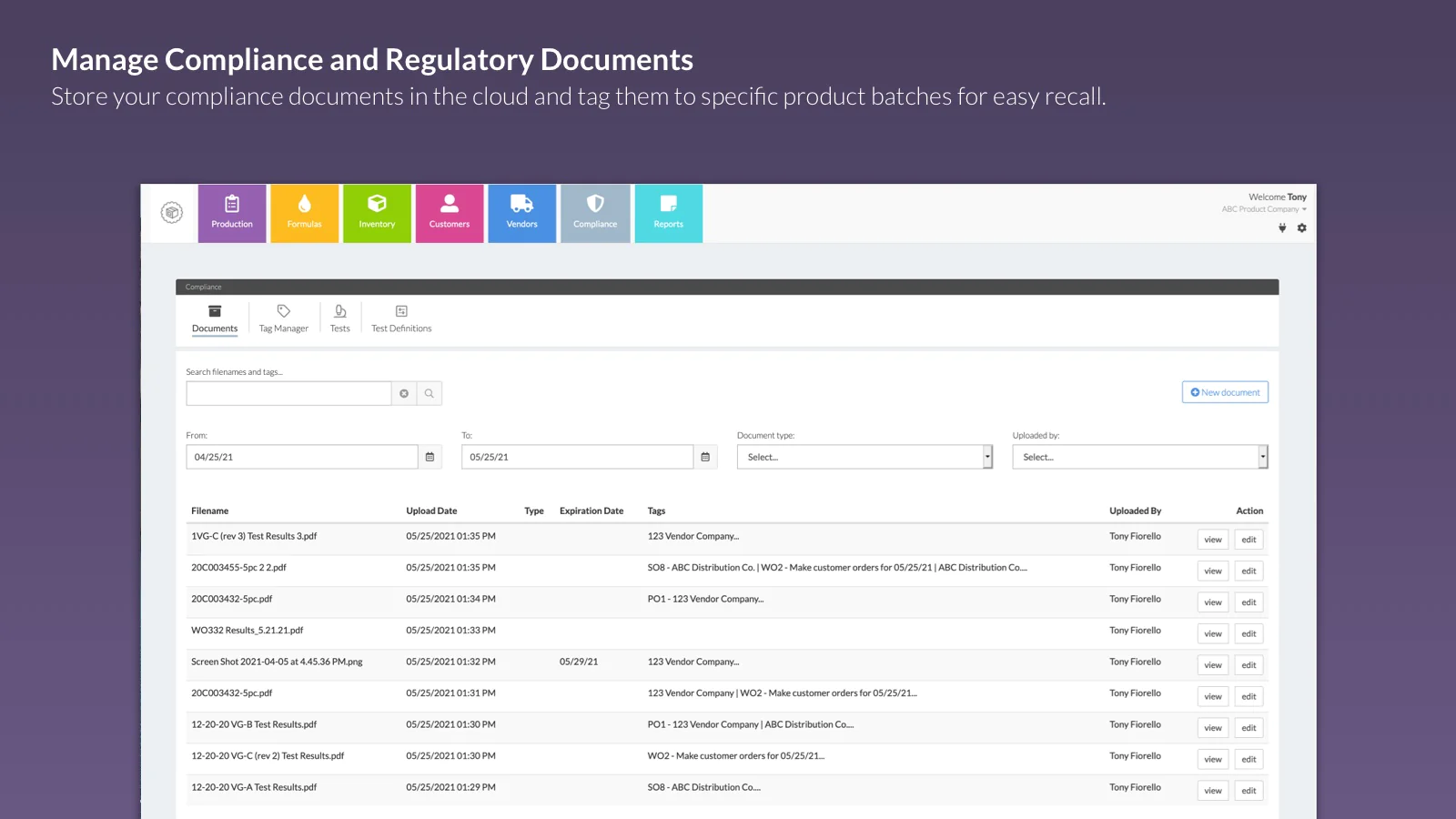The image size is (1456, 819).
Task: Switch to the Tag Manager tab
Action: pos(284,319)
